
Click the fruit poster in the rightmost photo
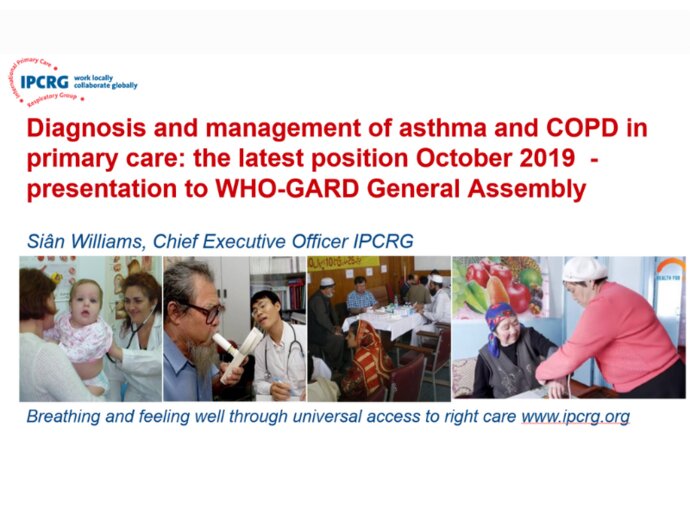[501, 286]
